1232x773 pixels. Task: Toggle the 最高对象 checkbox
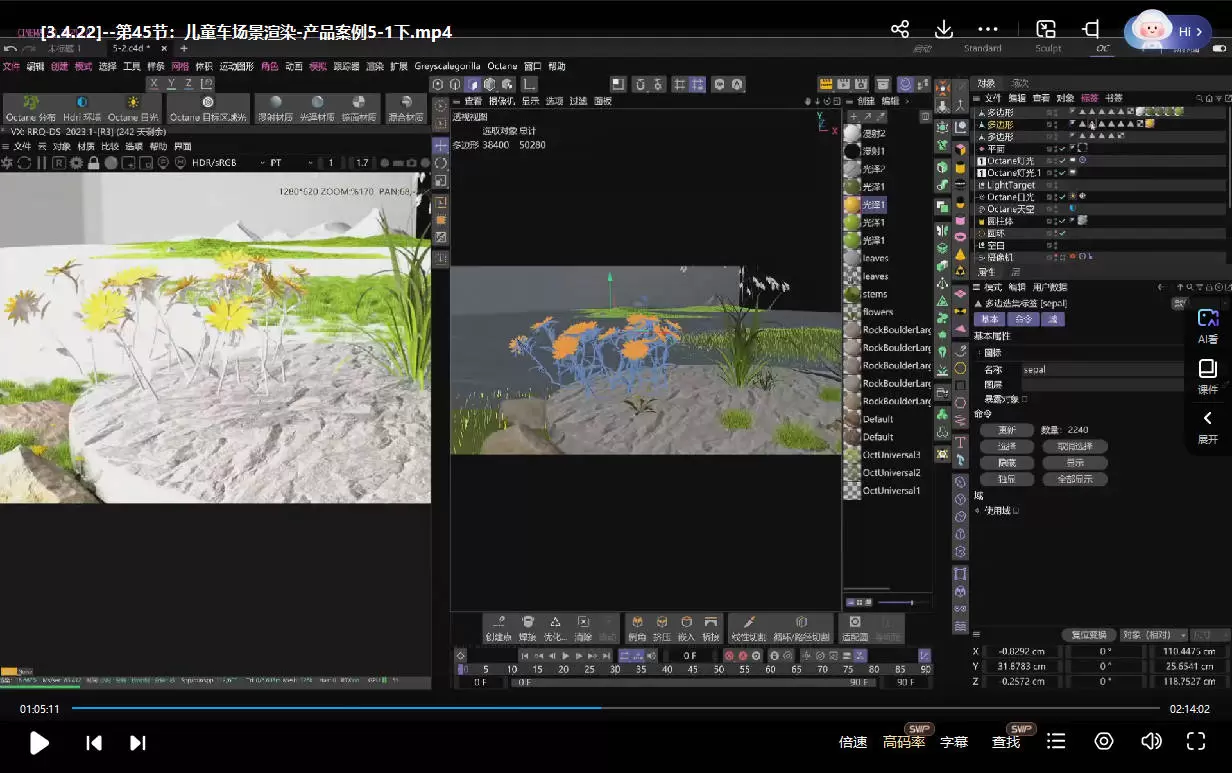1025,399
